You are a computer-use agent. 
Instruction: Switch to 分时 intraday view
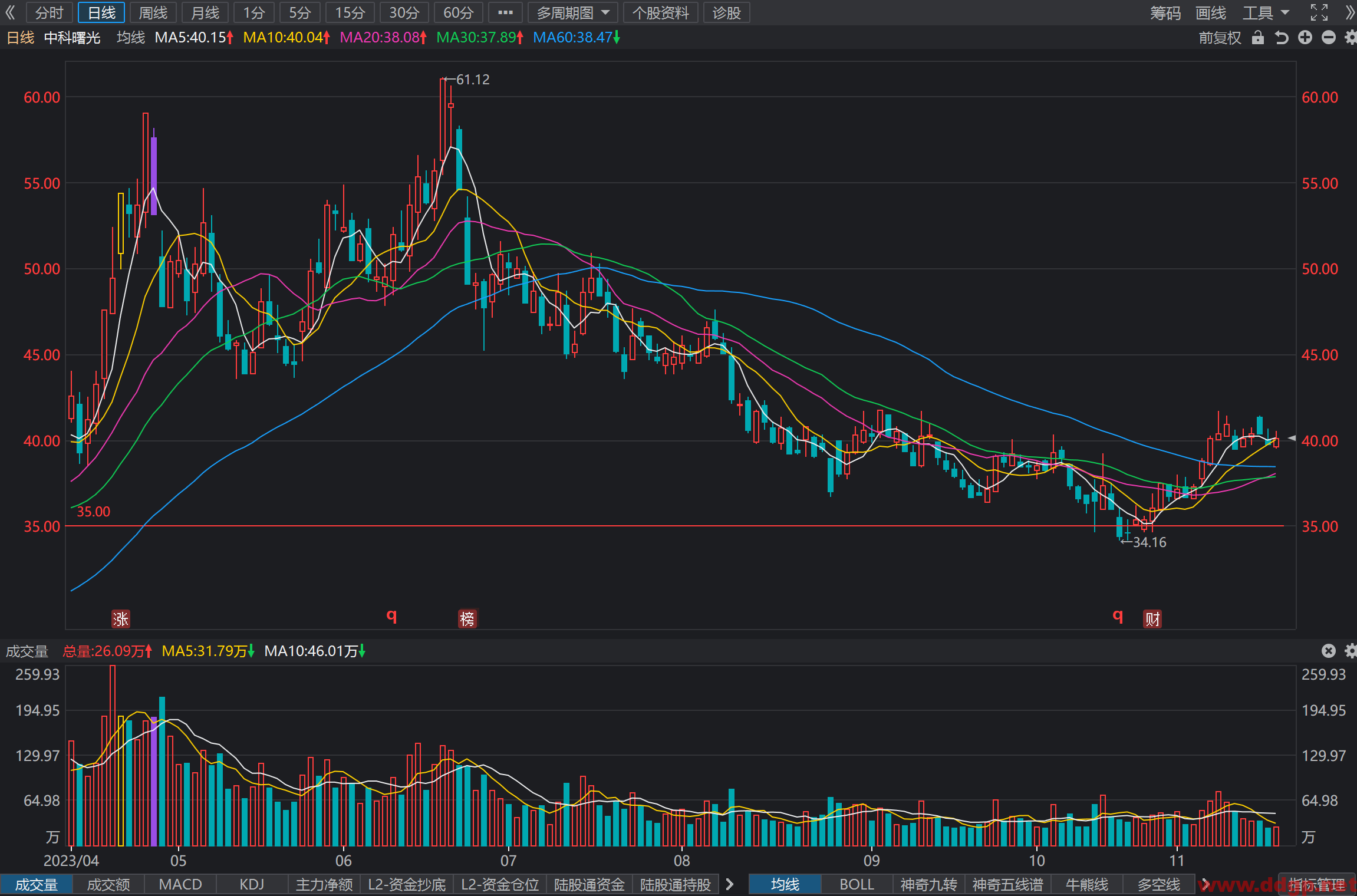[50, 12]
